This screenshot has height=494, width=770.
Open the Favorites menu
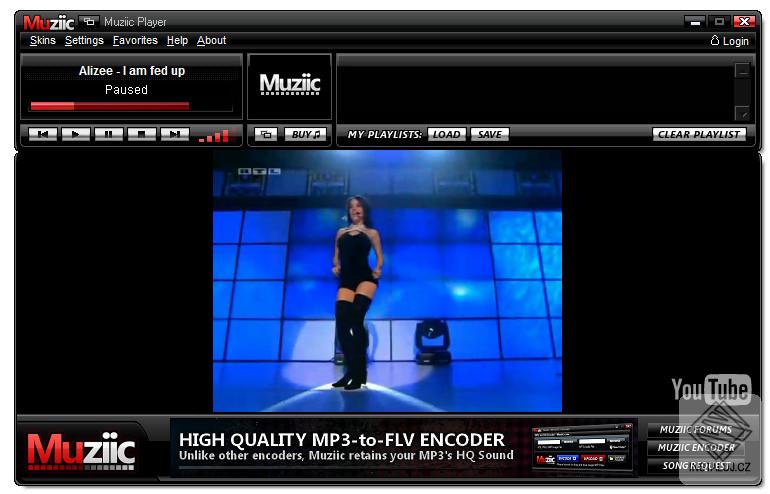[135, 40]
